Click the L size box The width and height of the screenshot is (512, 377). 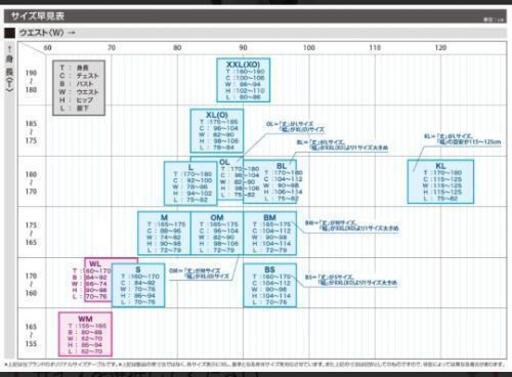click(191, 183)
